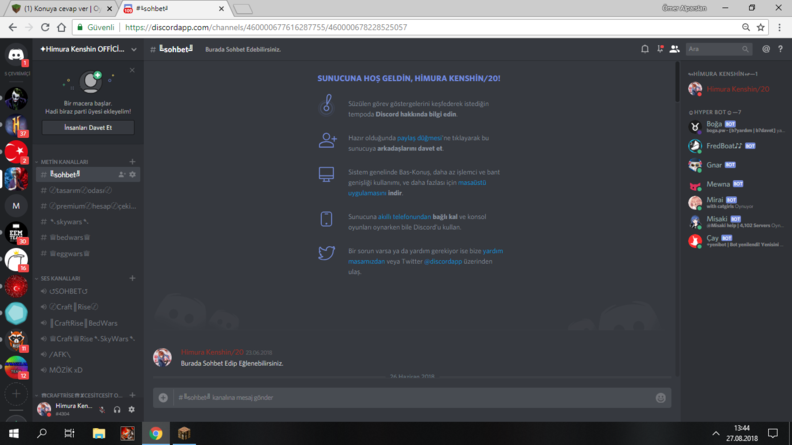Add a voice channel under SES KANALLARI
Viewport: 792px width, 445px height.
pyautogui.click(x=132, y=278)
